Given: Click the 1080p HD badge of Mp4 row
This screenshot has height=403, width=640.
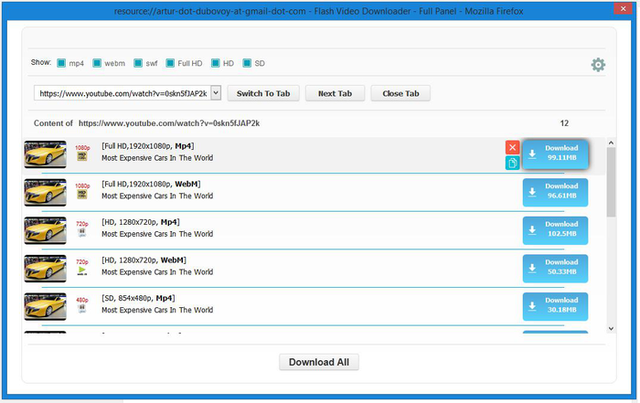Looking at the screenshot, I should click(82, 153).
